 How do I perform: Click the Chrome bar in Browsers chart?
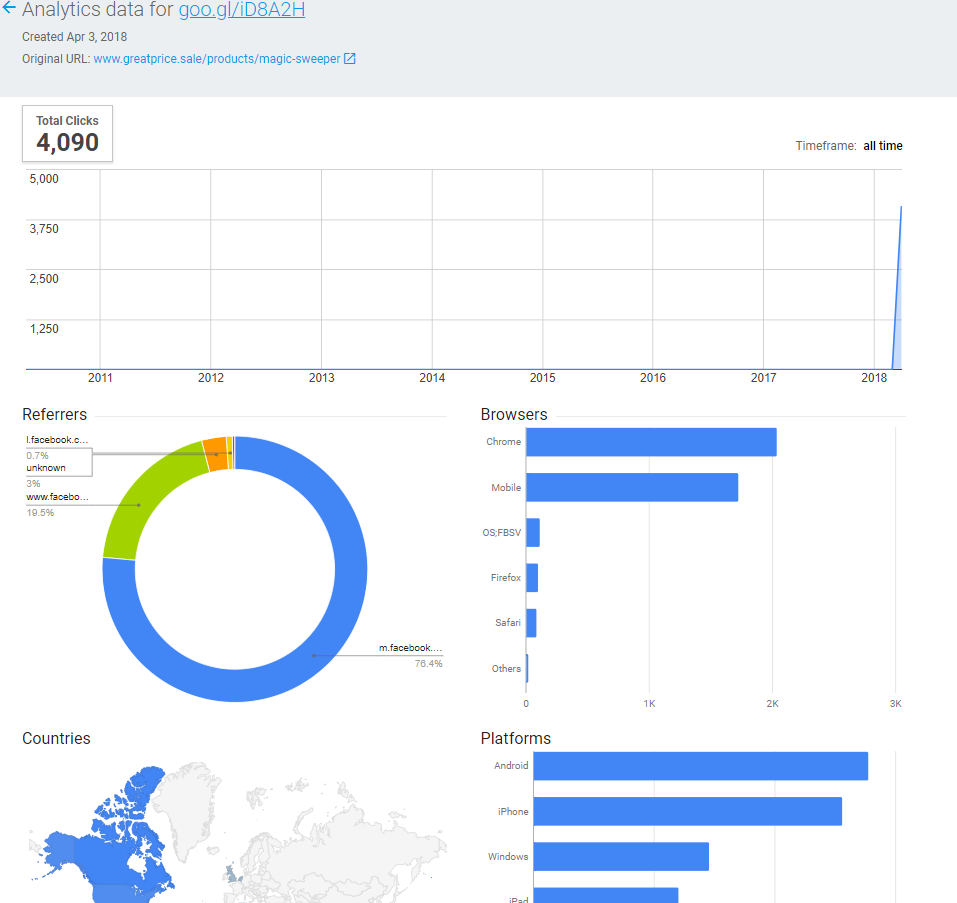pos(650,442)
